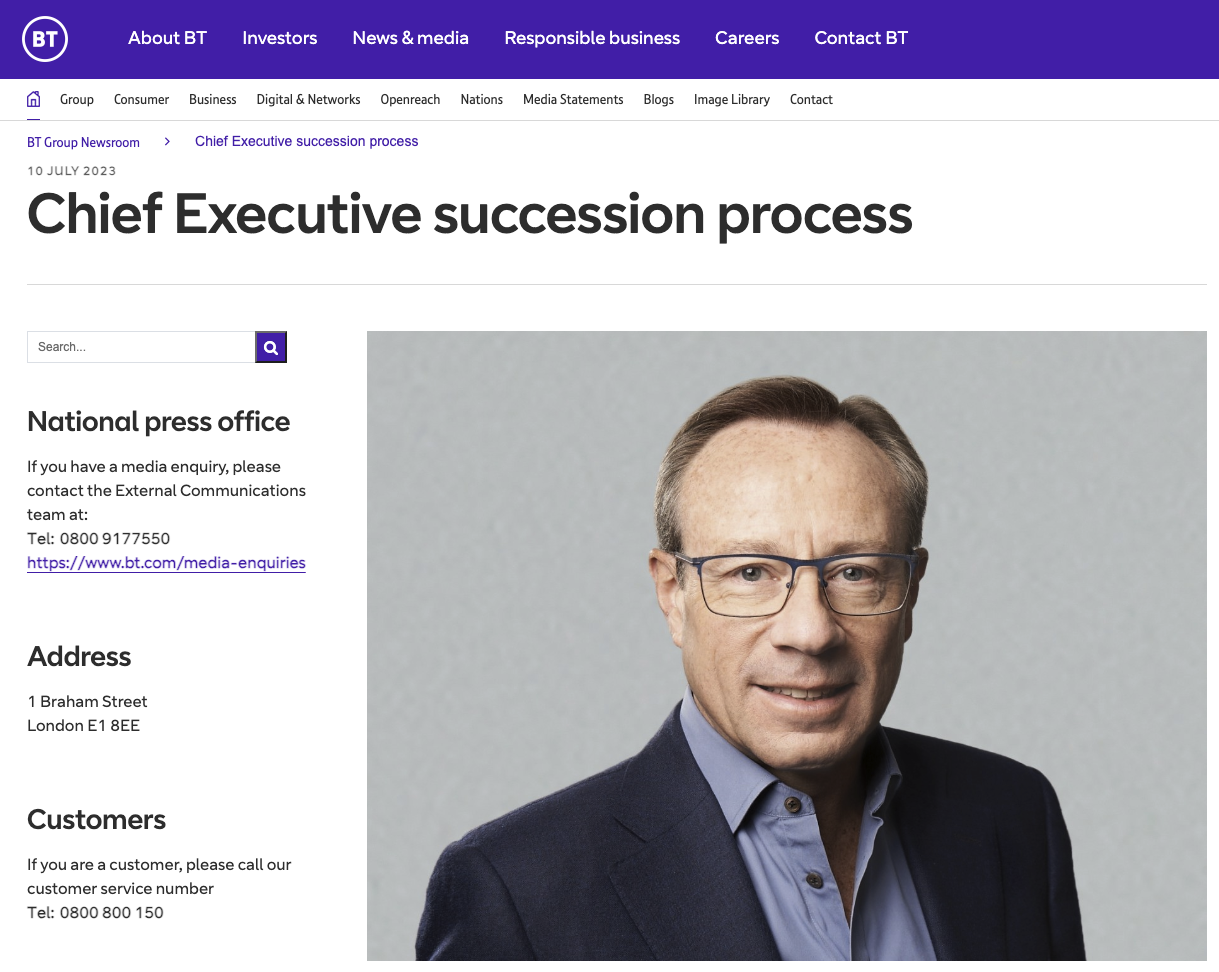Open the Openreach news section
This screenshot has height=972, width=1219.
point(410,100)
